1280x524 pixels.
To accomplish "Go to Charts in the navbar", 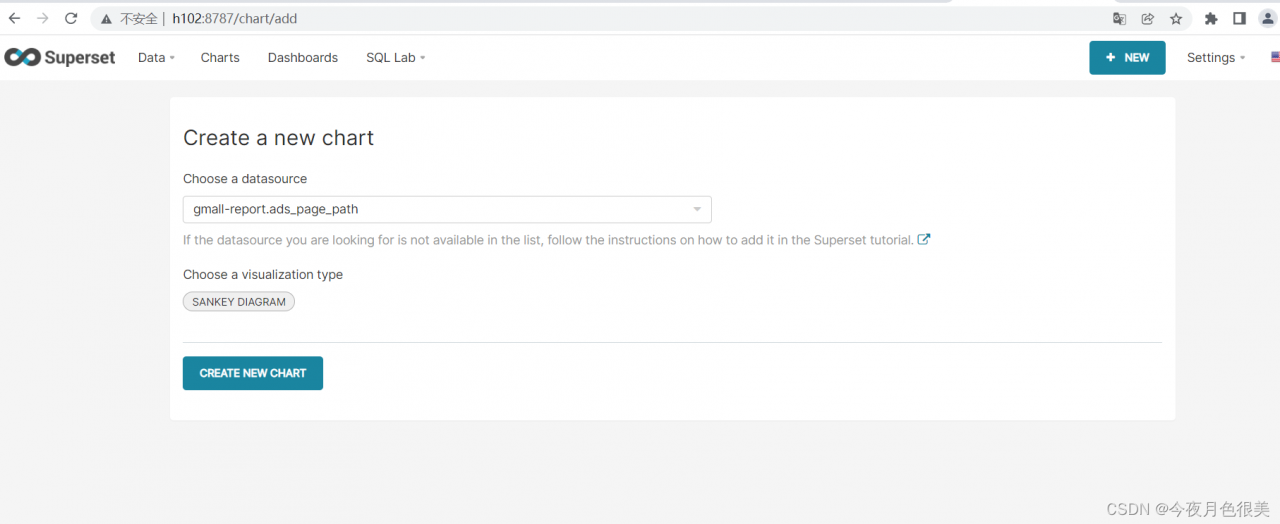I will point(220,57).
